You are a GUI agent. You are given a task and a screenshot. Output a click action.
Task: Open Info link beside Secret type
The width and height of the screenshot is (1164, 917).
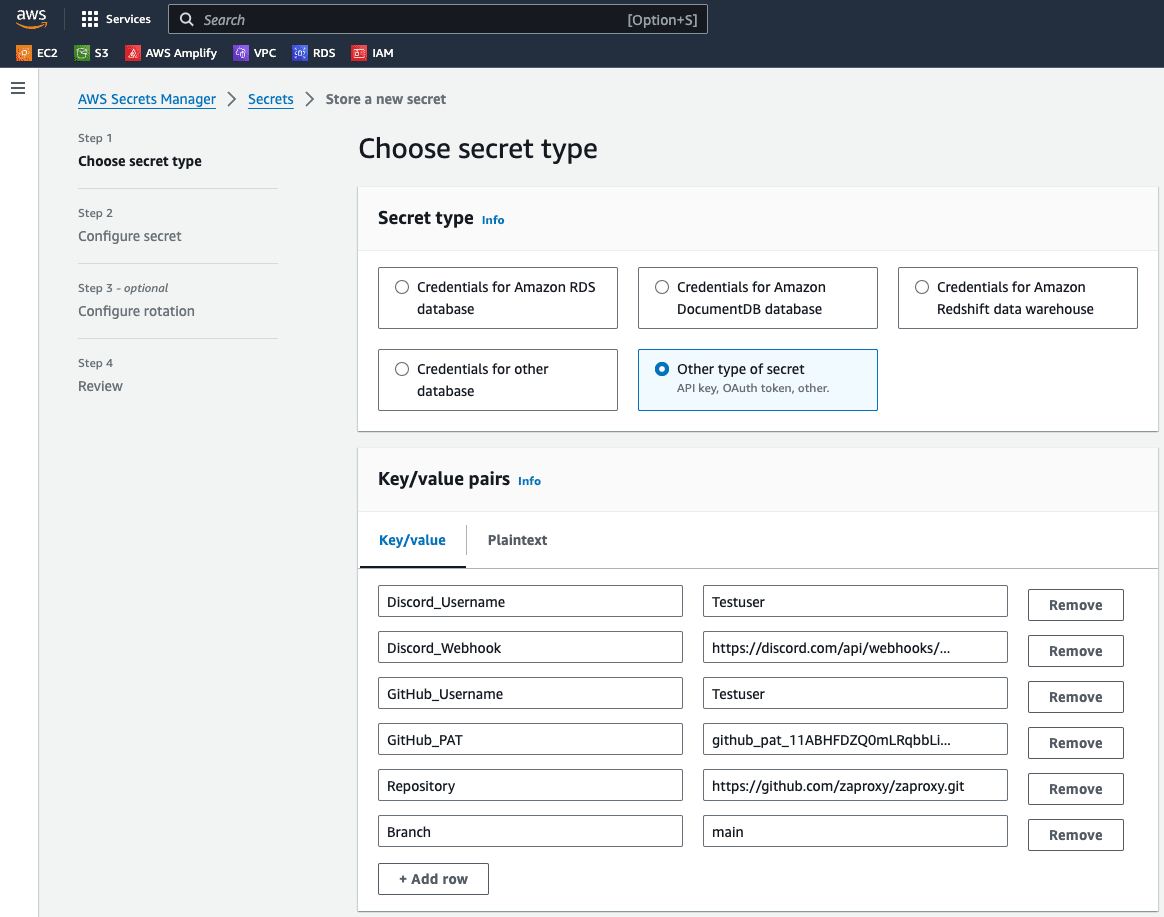493,220
